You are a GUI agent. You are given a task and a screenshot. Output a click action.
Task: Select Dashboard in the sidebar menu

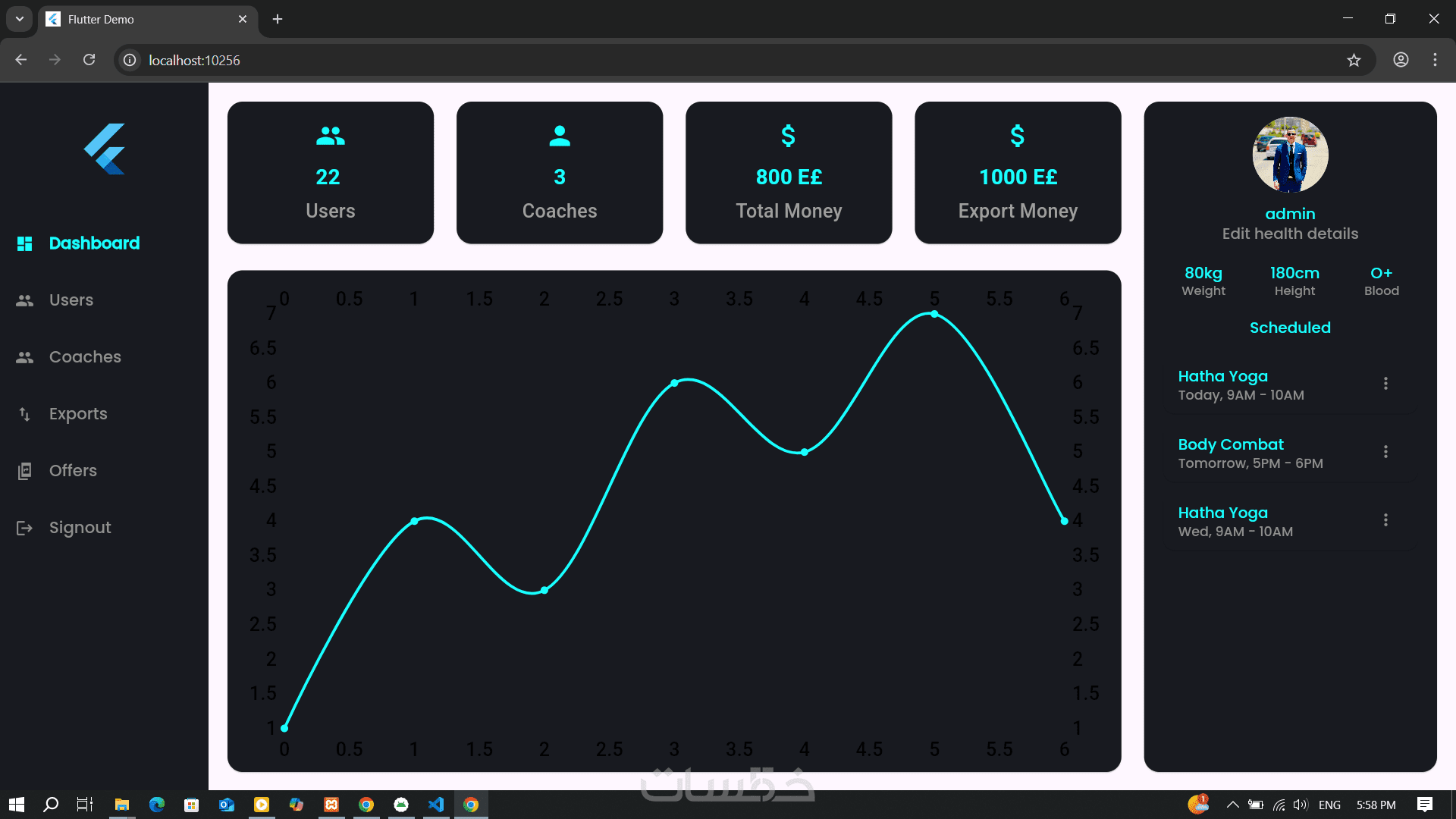[x=94, y=243]
